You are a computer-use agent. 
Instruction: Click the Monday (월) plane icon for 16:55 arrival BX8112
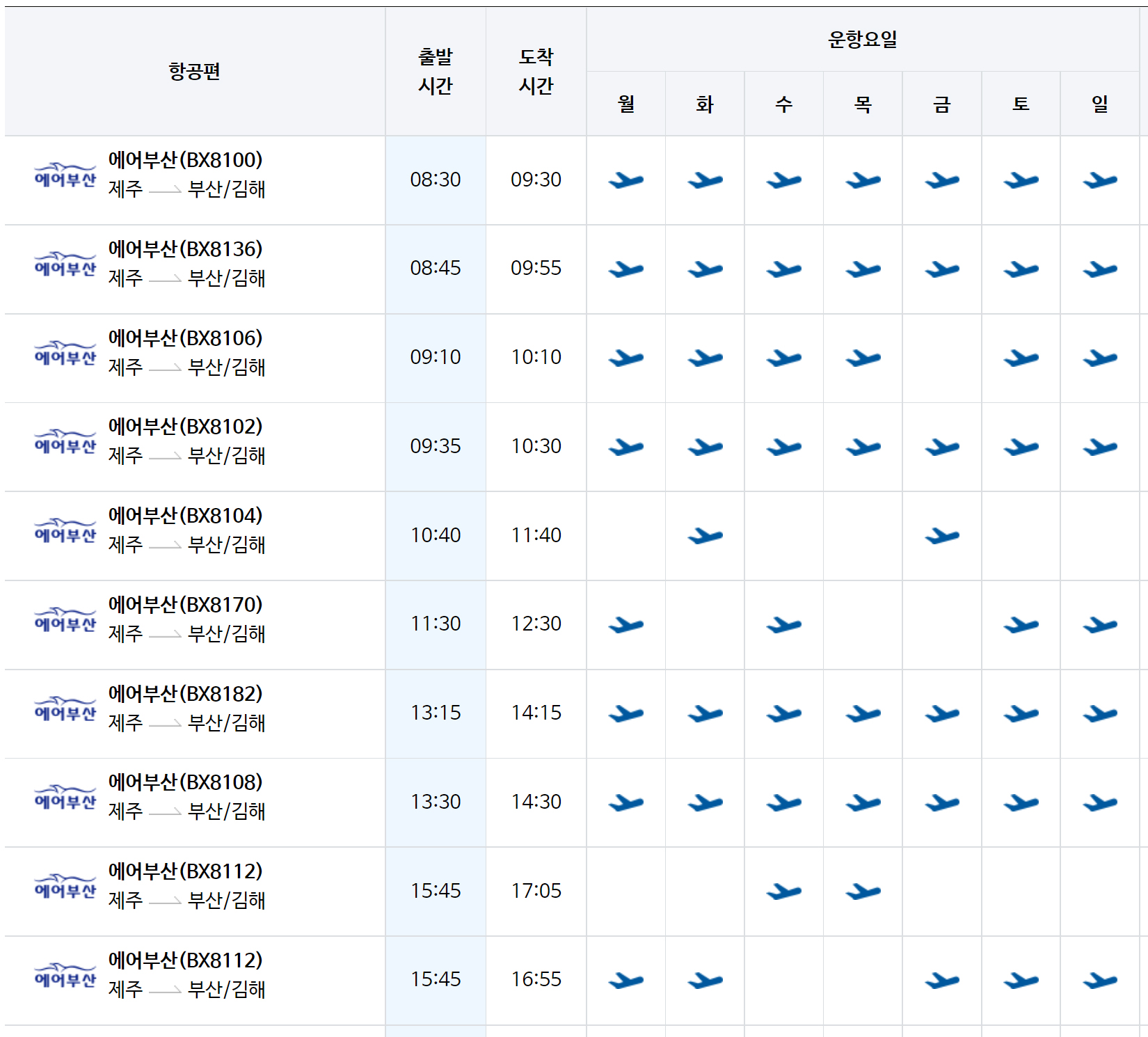tap(626, 980)
